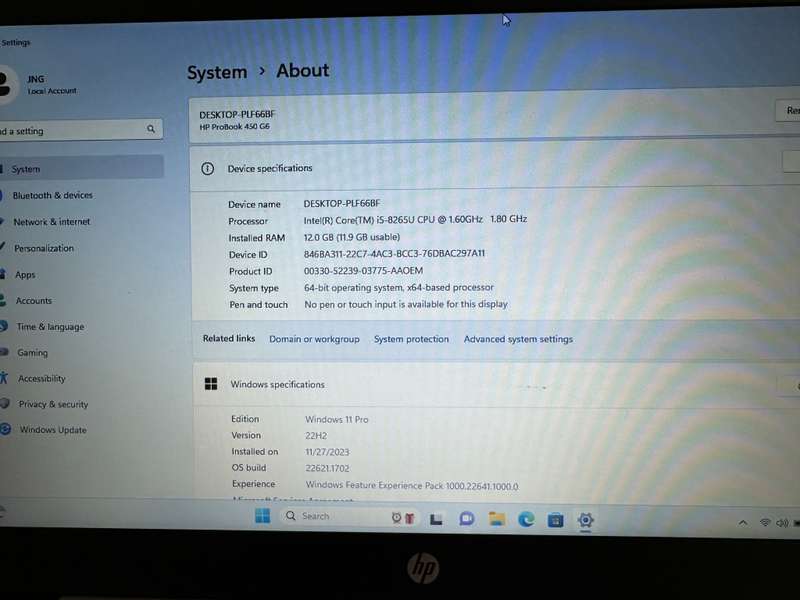Click the Device specifications info icon
The width and height of the screenshot is (800, 600).
pyautogui.click(x=208, y=168)
